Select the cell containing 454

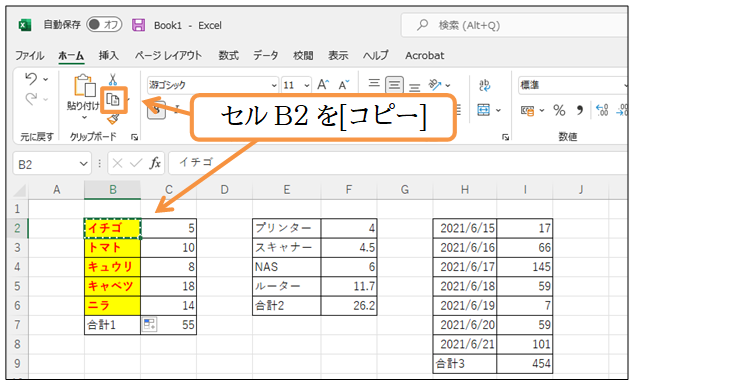pos(525,364)
